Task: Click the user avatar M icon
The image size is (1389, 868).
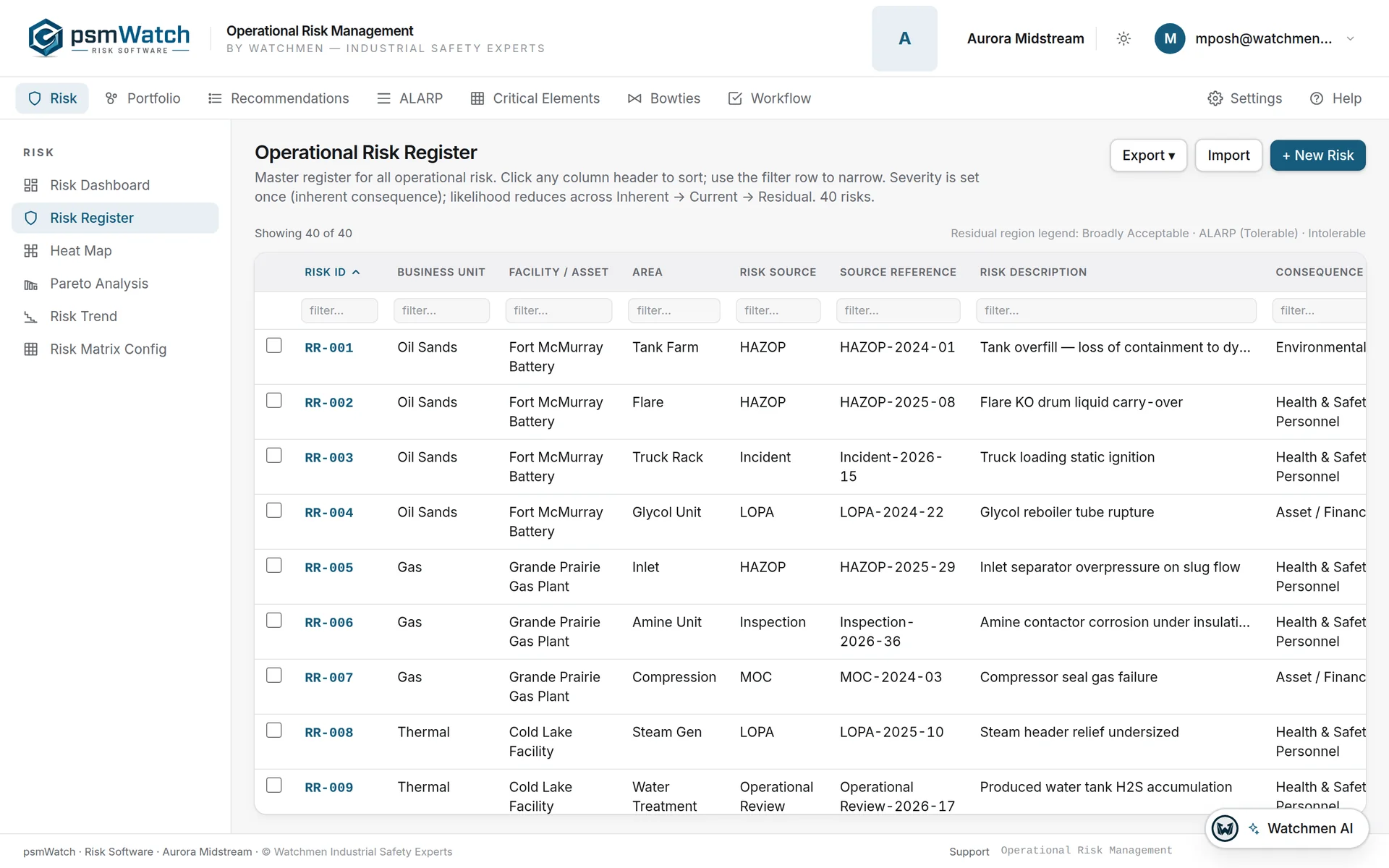Action: 1170,38
